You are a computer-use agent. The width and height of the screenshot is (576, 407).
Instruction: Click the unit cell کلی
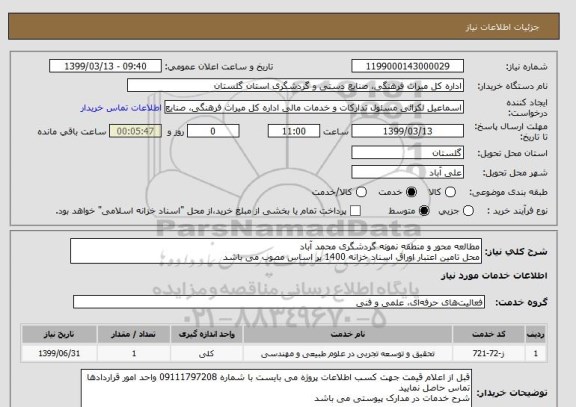coord(206,353)
